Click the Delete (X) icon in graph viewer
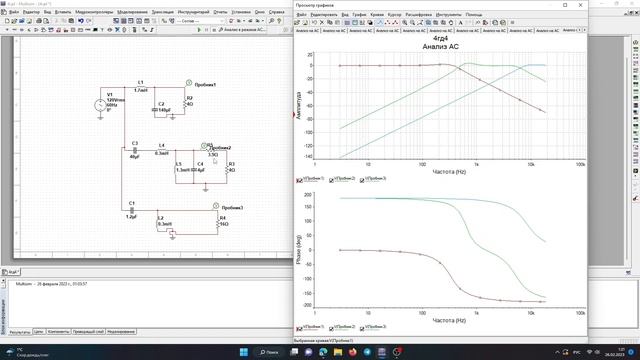This screenshot has height=360, width=640. [x=322, y=23]
